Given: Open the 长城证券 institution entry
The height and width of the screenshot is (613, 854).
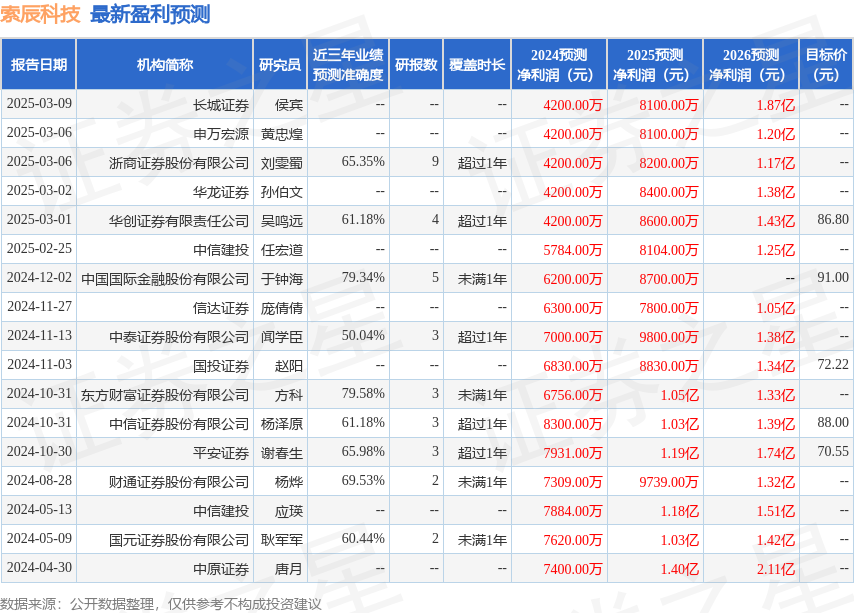Looking at the screenshot, I should pos(221,105).
